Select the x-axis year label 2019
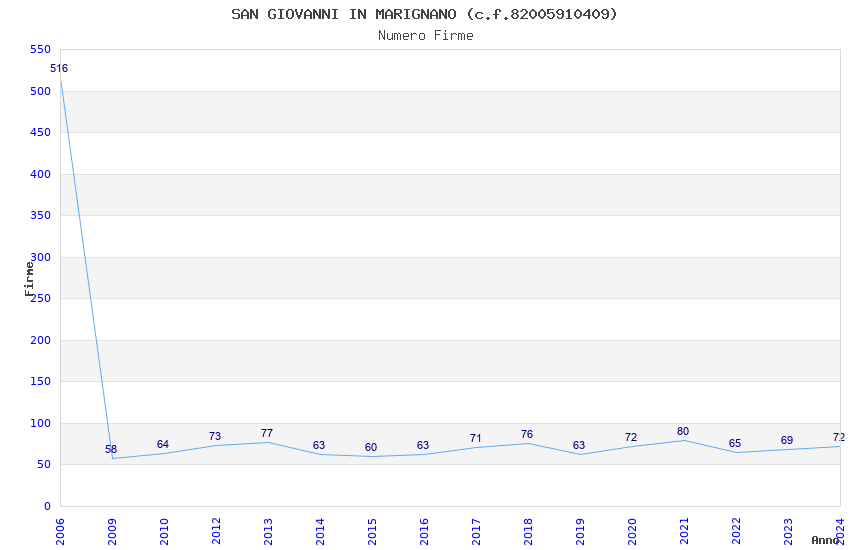Screen dimensions: 850x550 [581, 532]
